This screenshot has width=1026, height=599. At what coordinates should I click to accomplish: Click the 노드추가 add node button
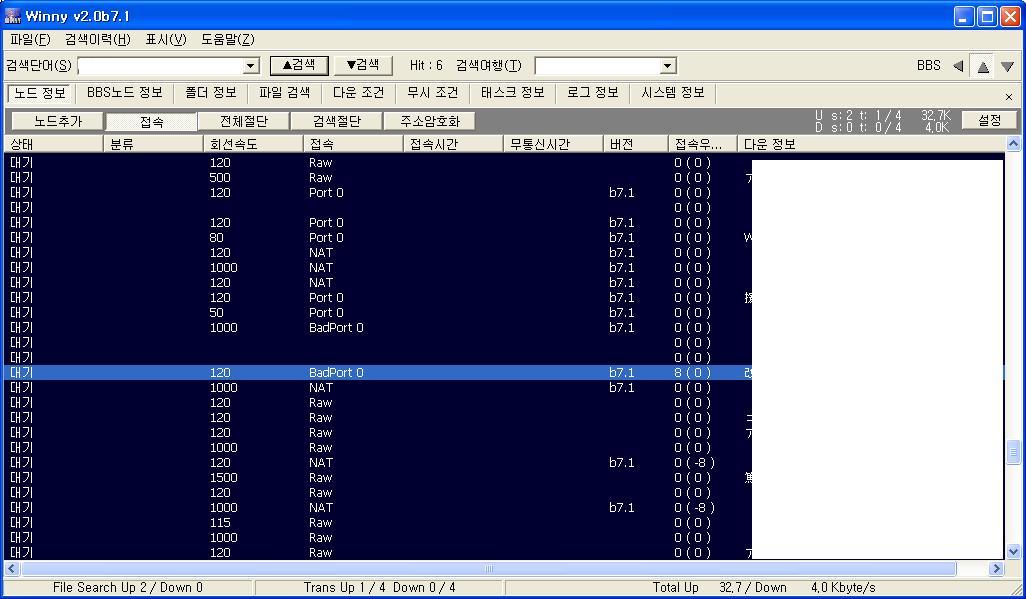tap(58, 121)
